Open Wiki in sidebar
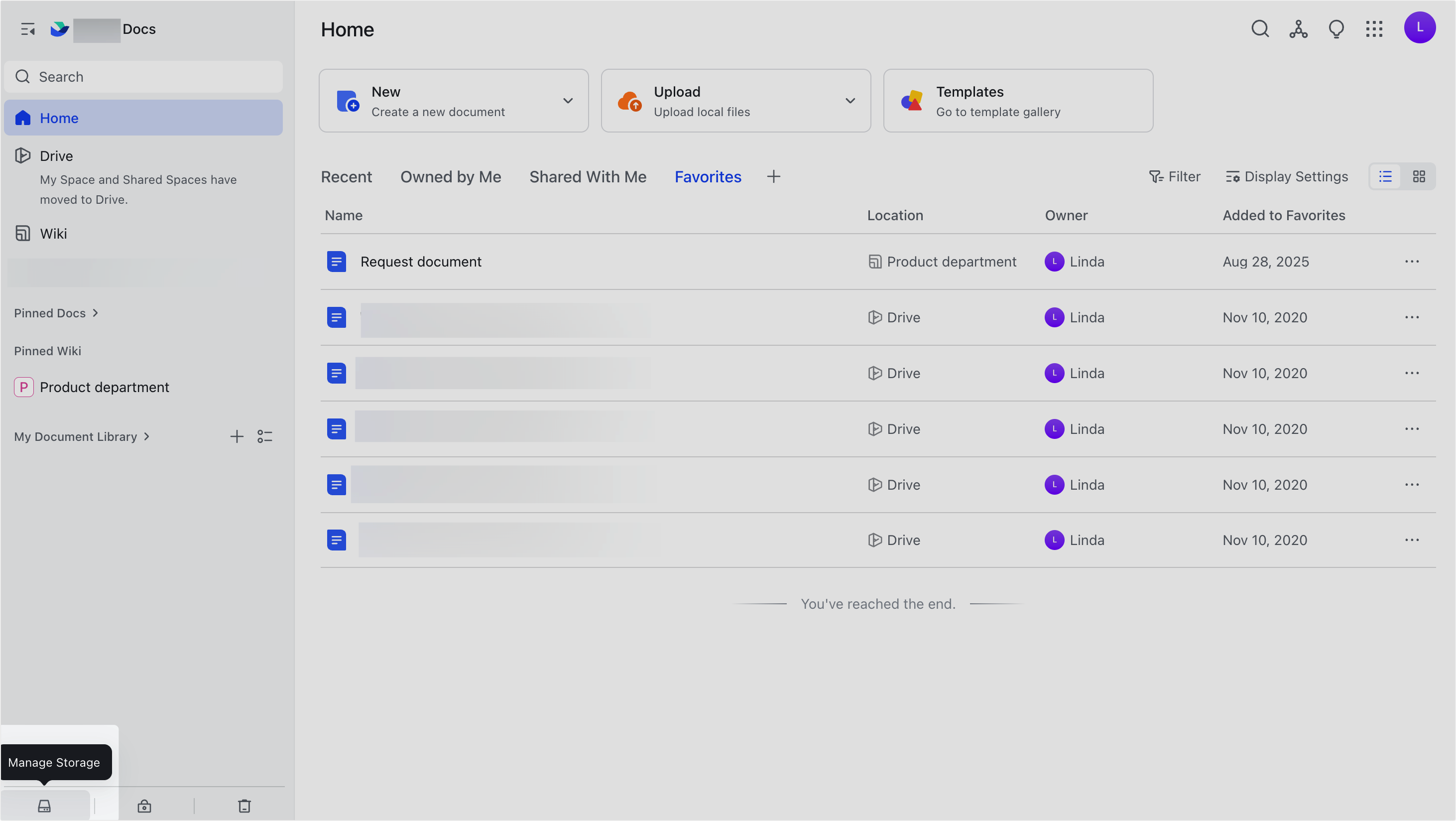This screenshot has height=821, width=1456. (53, 234)
